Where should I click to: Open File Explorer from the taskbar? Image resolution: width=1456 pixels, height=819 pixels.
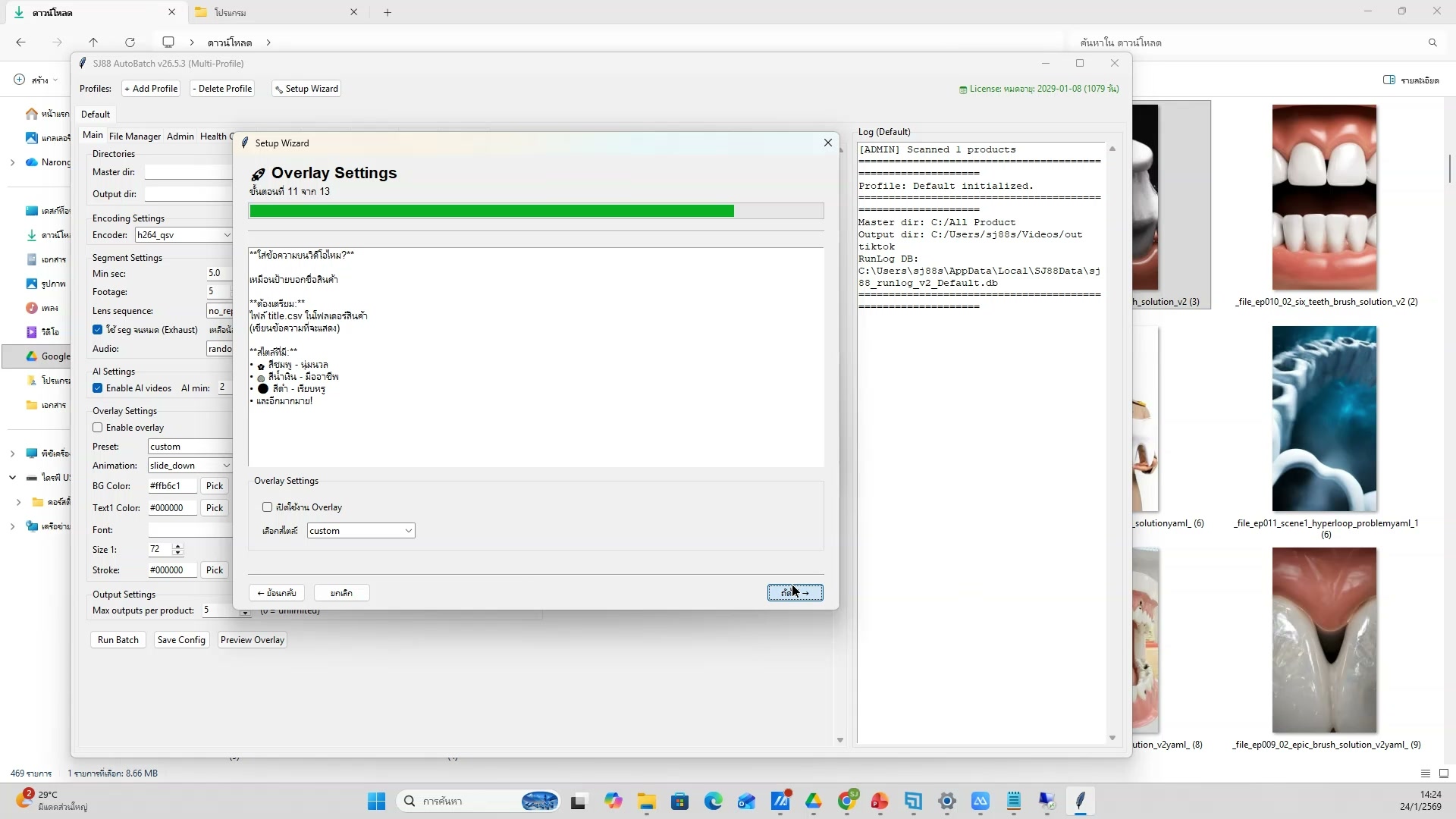tap(646, 801)
